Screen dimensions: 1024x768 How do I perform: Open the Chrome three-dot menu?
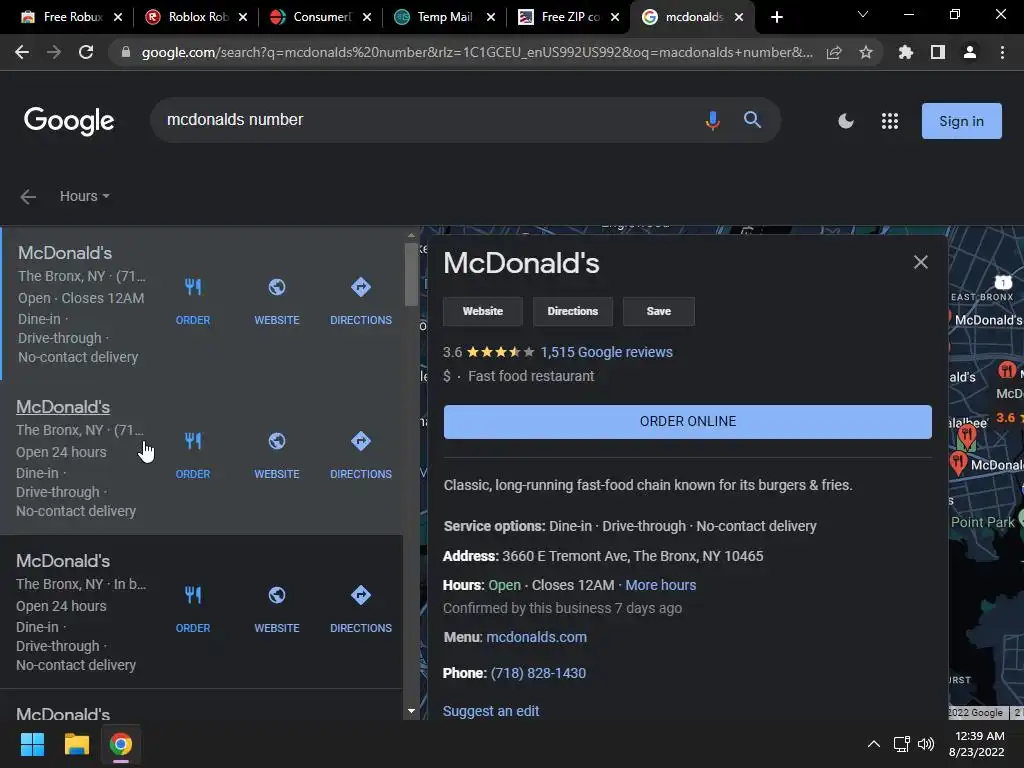coord(1002,52)
